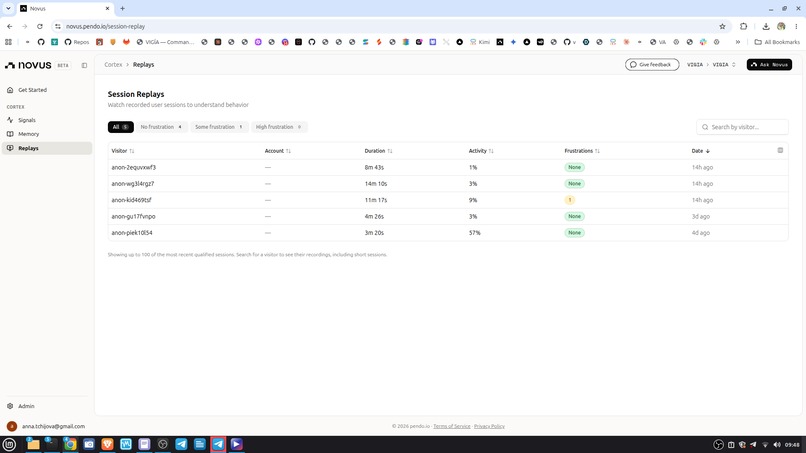Open the highlighted Telegram taskbar icon

[x=218, y=444]
